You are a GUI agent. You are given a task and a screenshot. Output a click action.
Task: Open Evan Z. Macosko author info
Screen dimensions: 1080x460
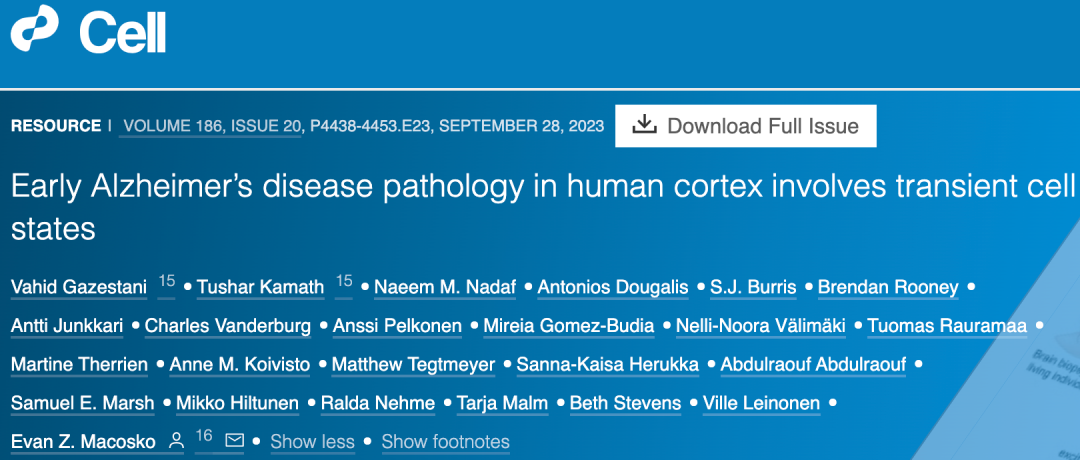click(x=83, y=441)
